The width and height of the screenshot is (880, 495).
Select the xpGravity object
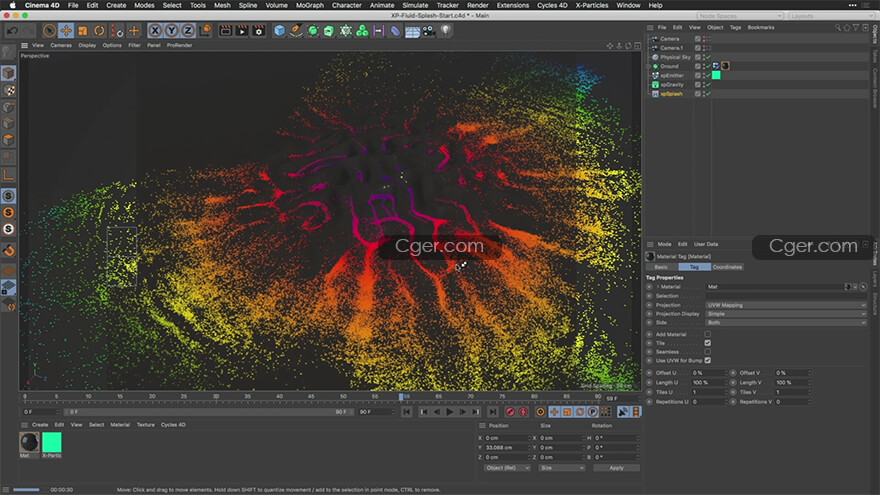pos(672,85)
